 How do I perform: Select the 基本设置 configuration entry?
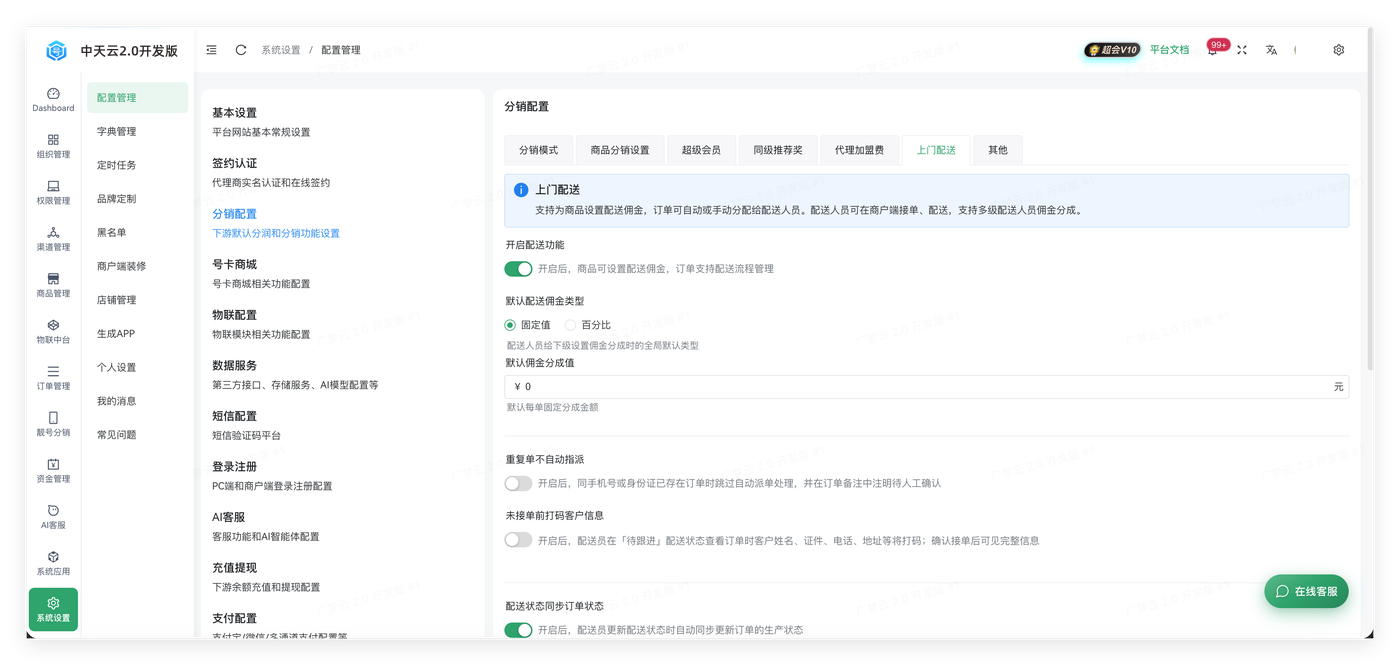(342, 122)
